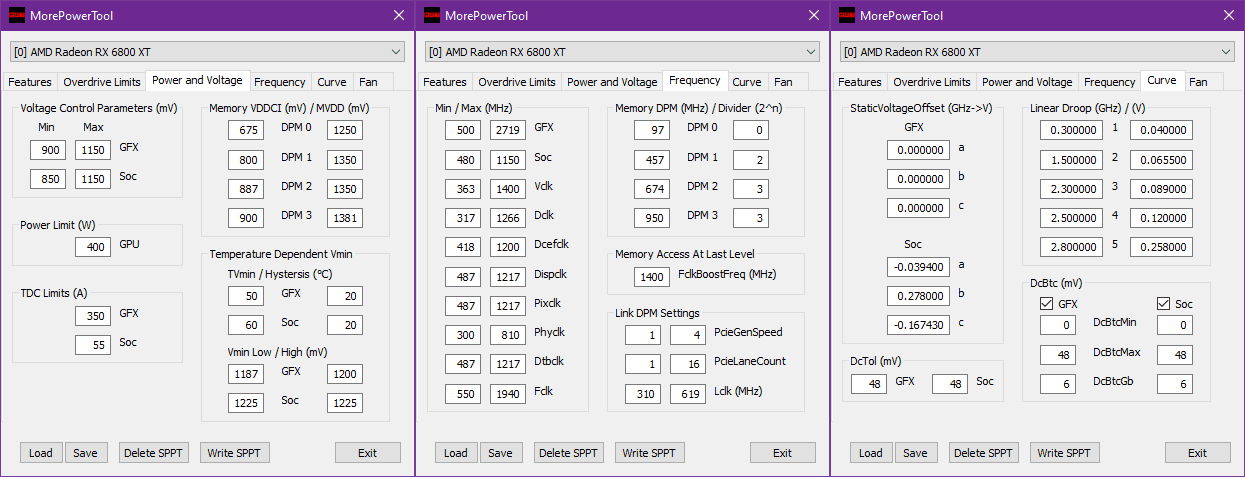
Task: Click Delete SPPT in left window
Action: [154, 453]
